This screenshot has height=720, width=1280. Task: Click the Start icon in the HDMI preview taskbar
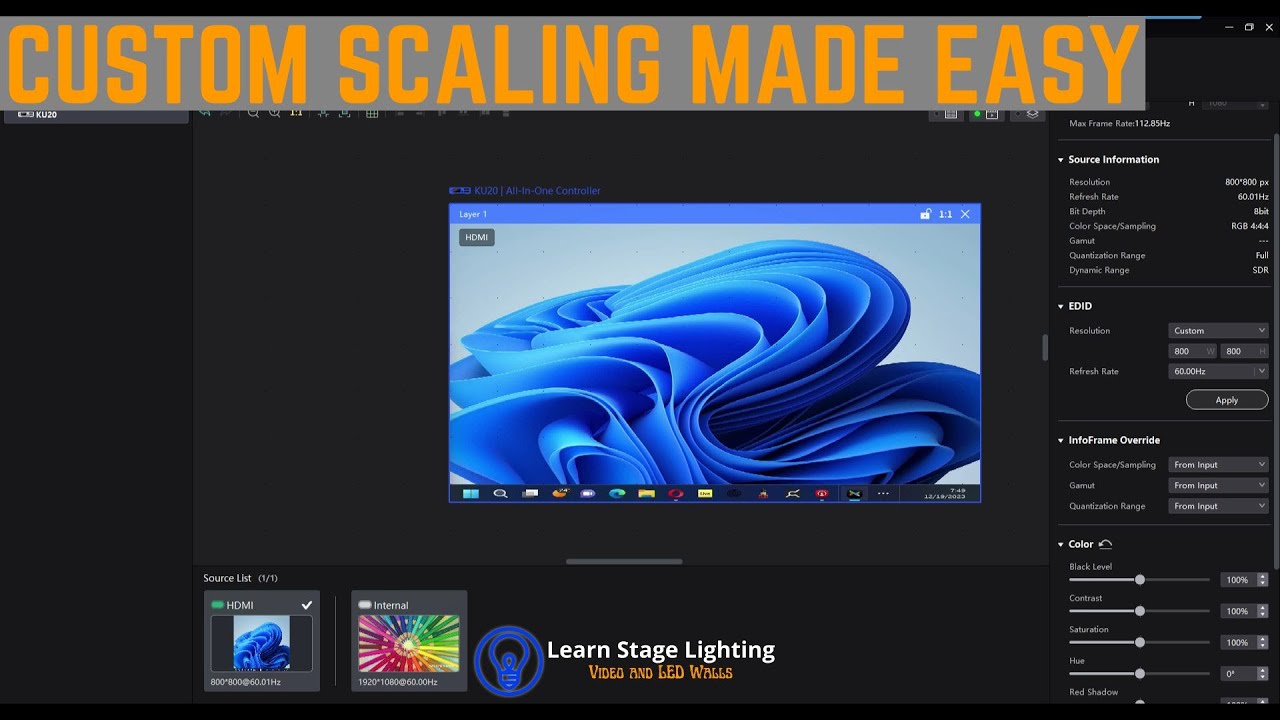[470, 493]
